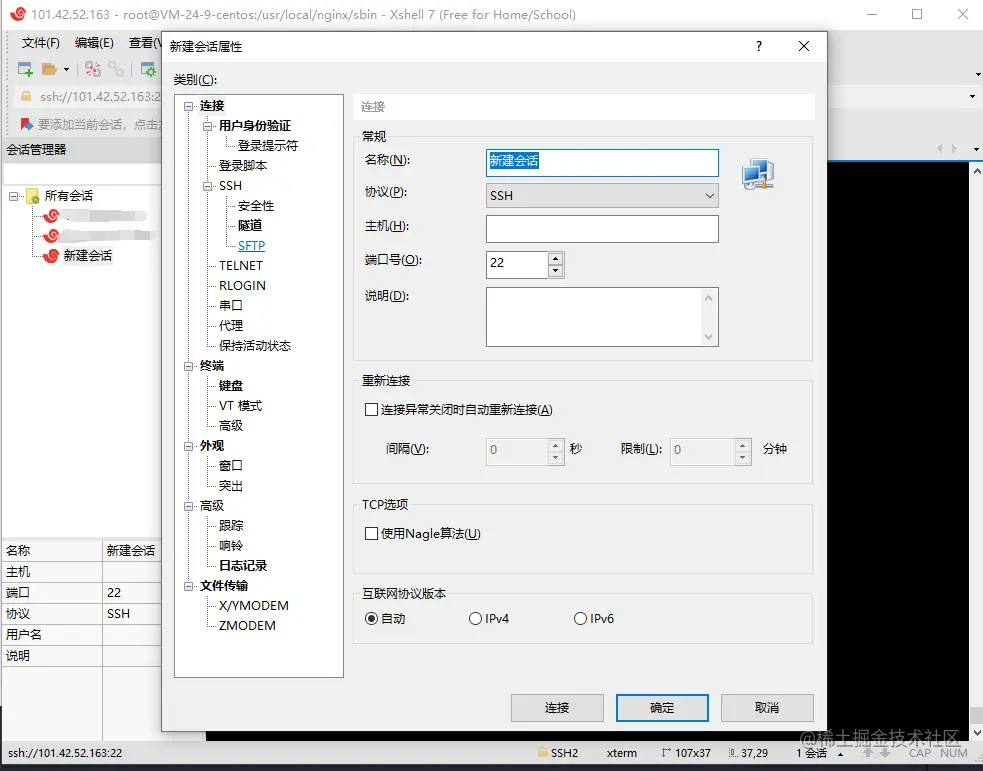Select 代理 in category tree

(x=231, y=326)
